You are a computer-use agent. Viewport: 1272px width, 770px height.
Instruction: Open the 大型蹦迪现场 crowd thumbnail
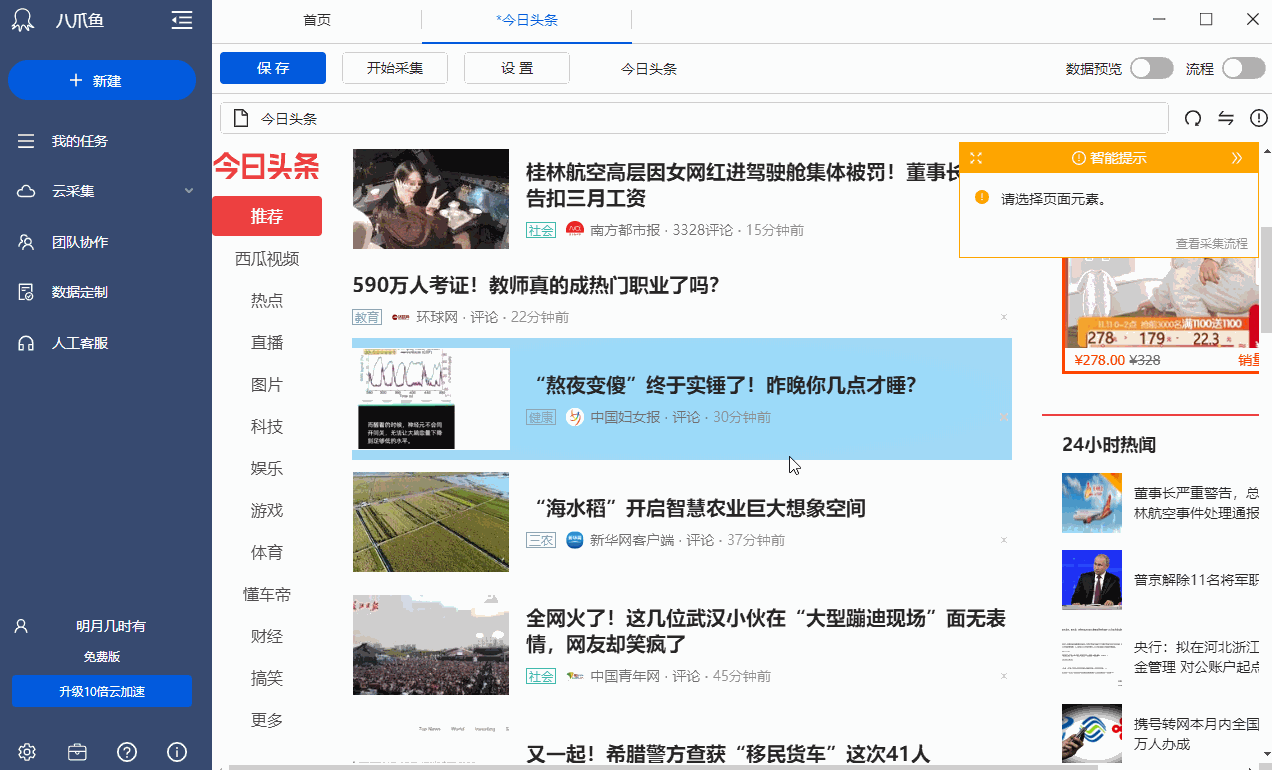click(431, 645)
